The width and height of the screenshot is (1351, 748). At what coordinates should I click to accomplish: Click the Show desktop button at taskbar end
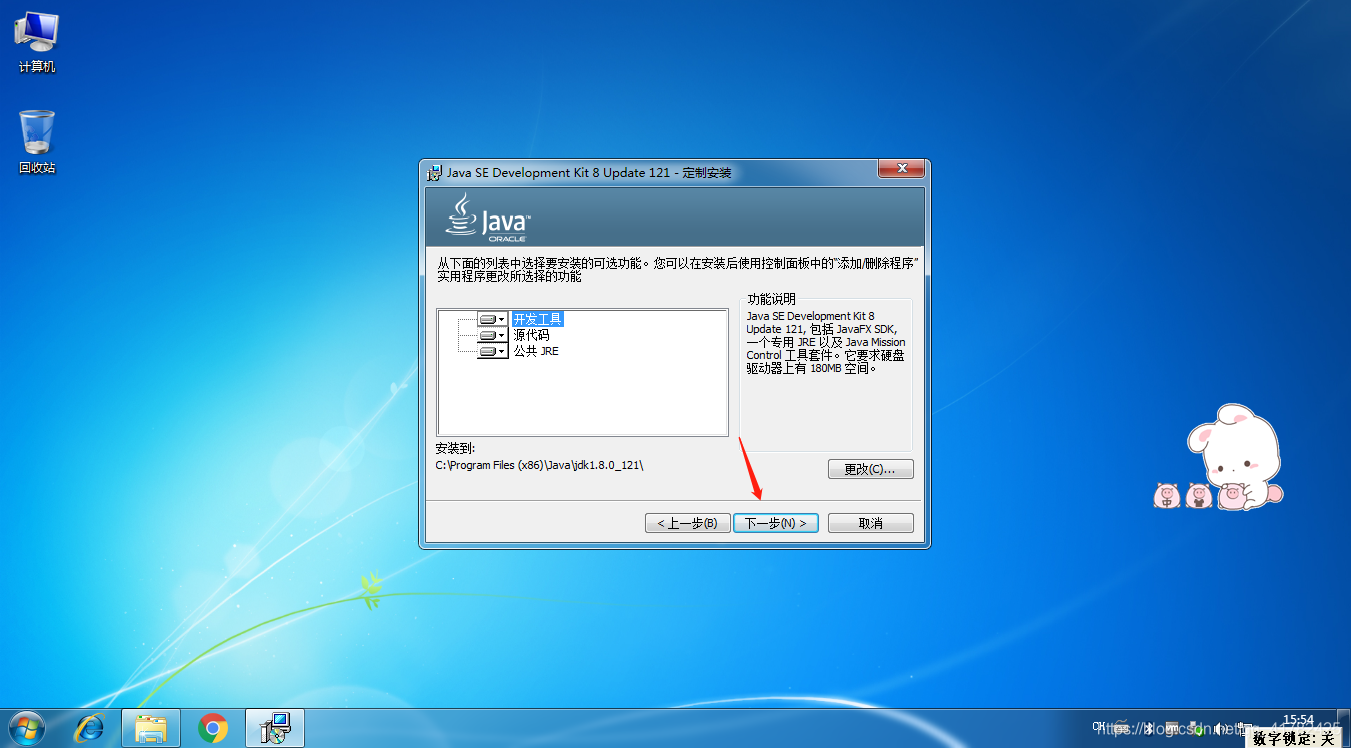(x=1343, y=728)
